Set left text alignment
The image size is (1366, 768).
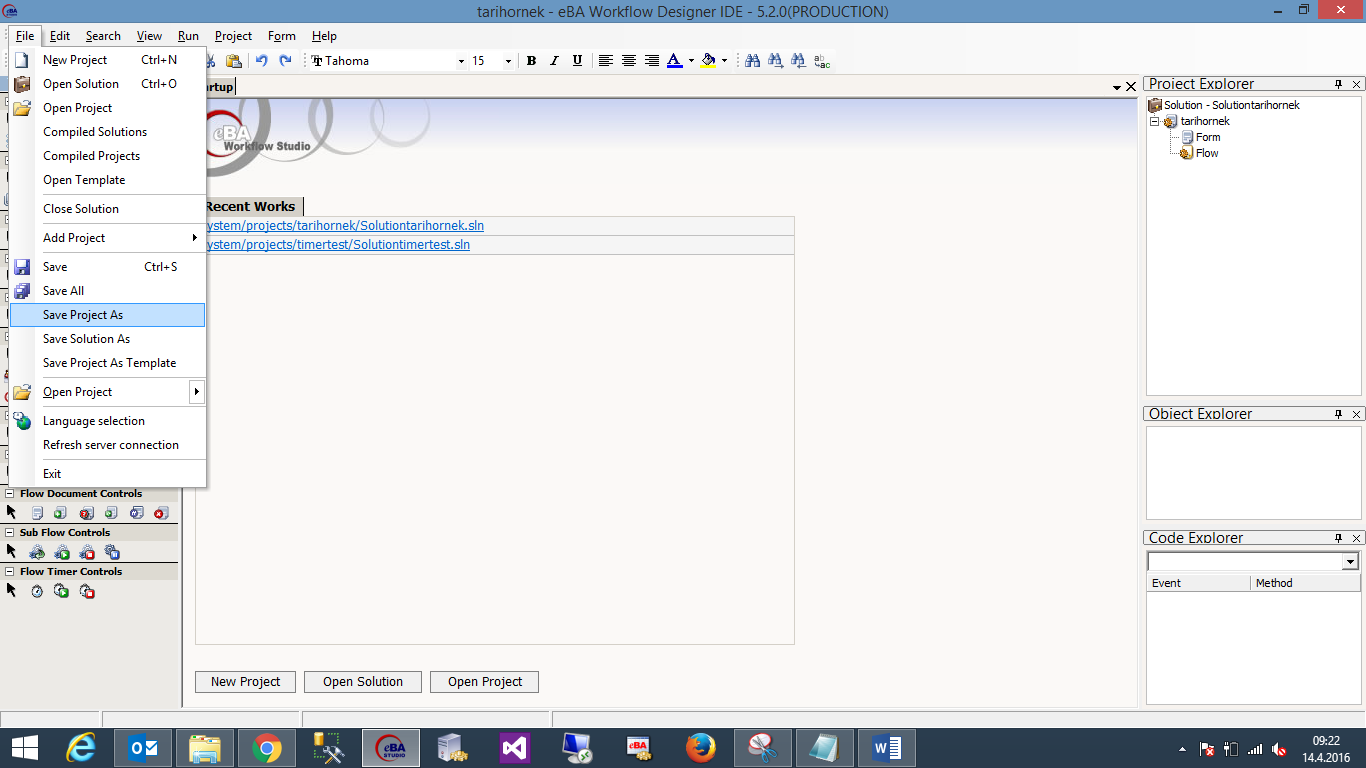[x=605, y=61]
